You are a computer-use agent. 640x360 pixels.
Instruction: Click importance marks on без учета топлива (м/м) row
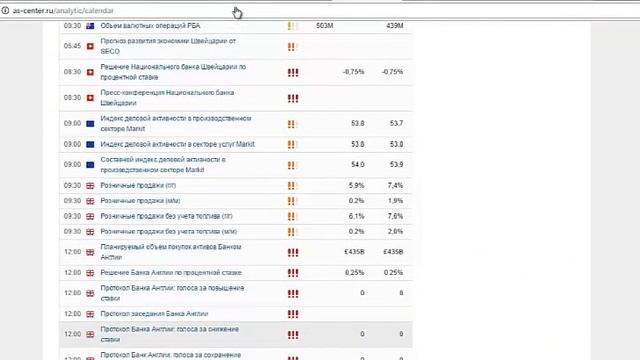click(292, 232)
